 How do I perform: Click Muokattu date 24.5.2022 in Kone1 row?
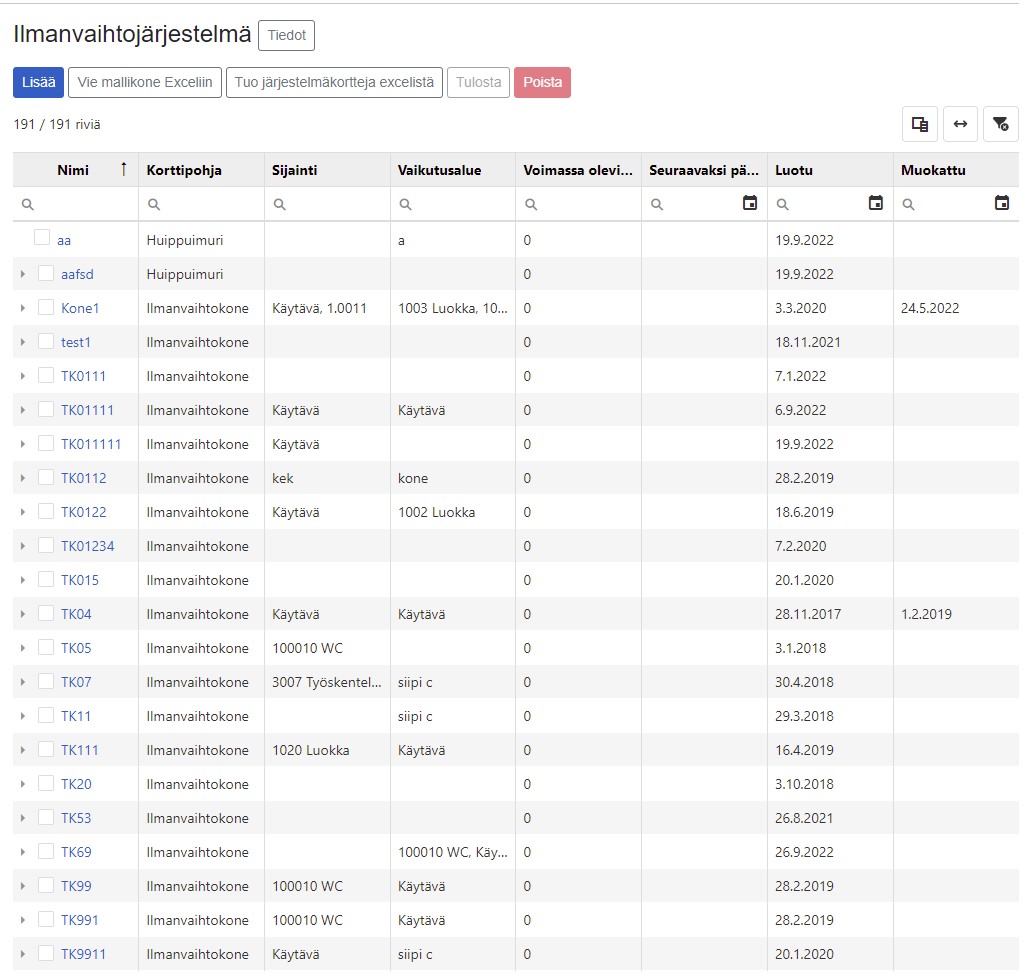point(930,308)
